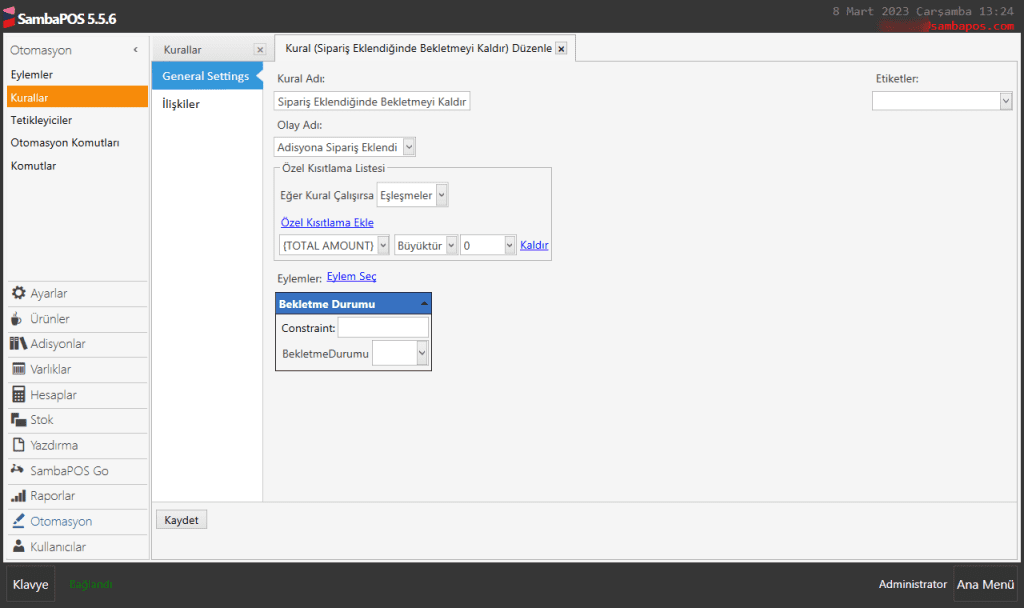1024x608 pixels.
Task: Click the Adisyonlar icon in sidebar
Action: click(18, 344)
